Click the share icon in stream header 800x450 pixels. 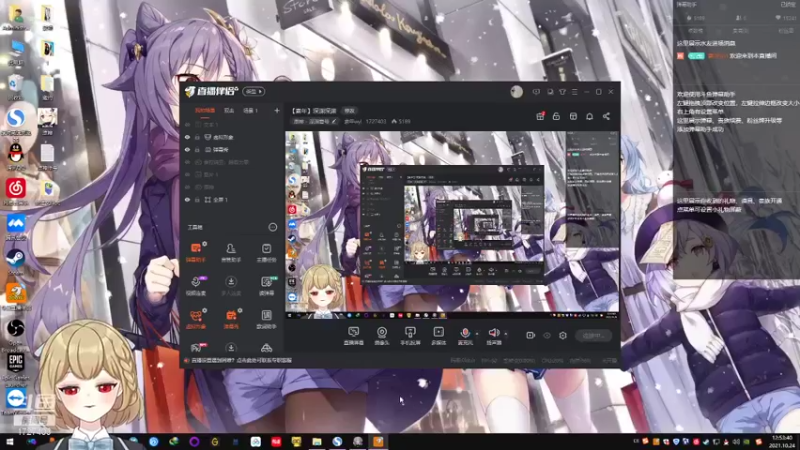click(x=606, y=116)
